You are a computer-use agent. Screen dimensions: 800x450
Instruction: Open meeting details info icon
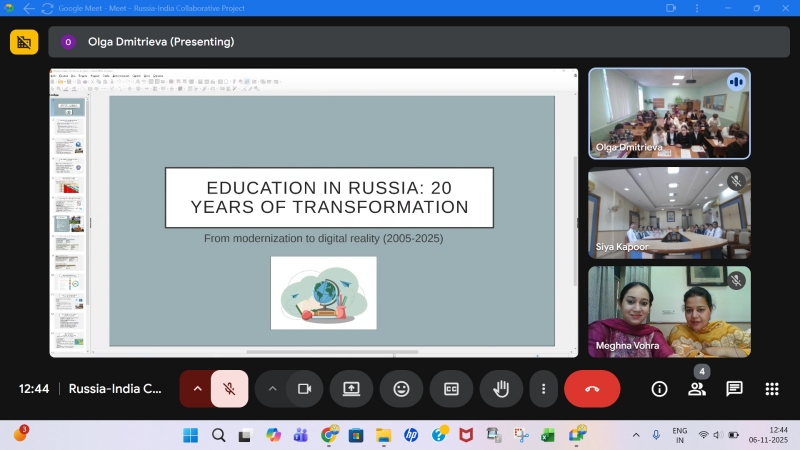coord(659,389)
